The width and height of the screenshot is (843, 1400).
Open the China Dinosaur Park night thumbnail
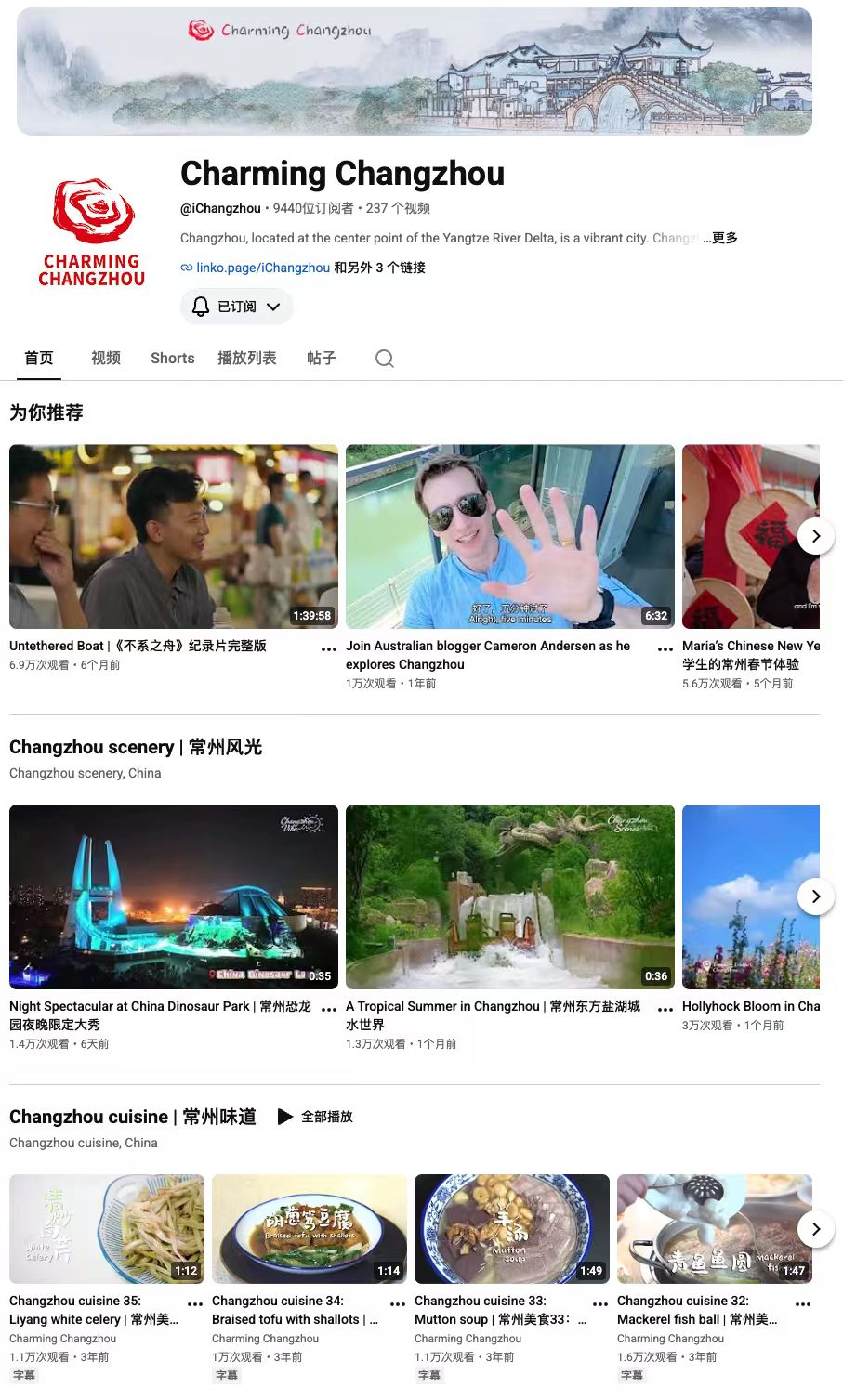[174, 896]
